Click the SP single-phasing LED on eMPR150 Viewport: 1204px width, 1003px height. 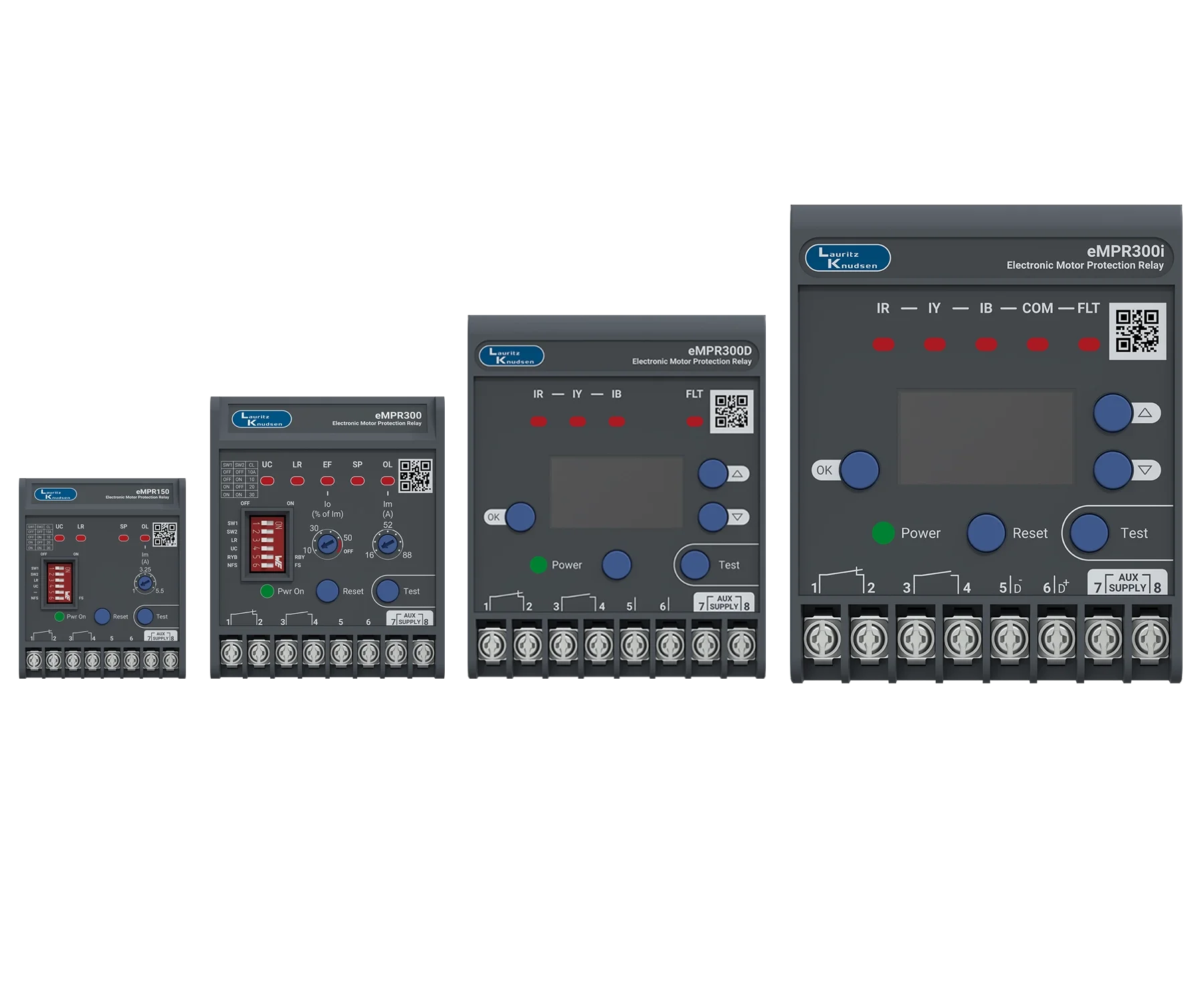(123, 538)
